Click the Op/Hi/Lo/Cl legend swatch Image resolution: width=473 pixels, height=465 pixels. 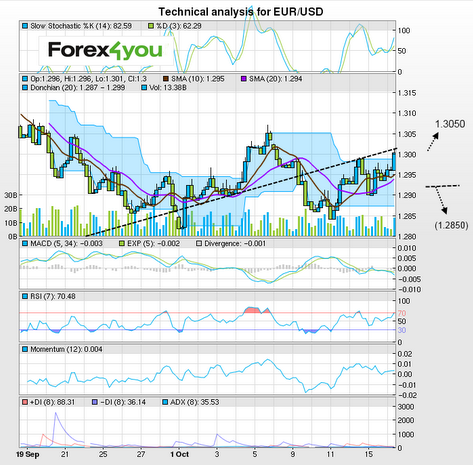click(25, 79)
